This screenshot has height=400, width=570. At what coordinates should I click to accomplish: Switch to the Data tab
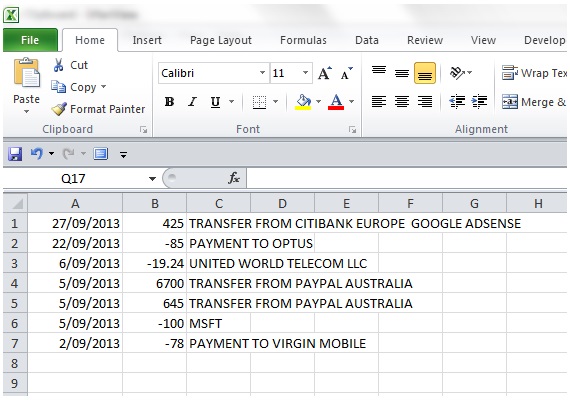click(x=367, y=40)
